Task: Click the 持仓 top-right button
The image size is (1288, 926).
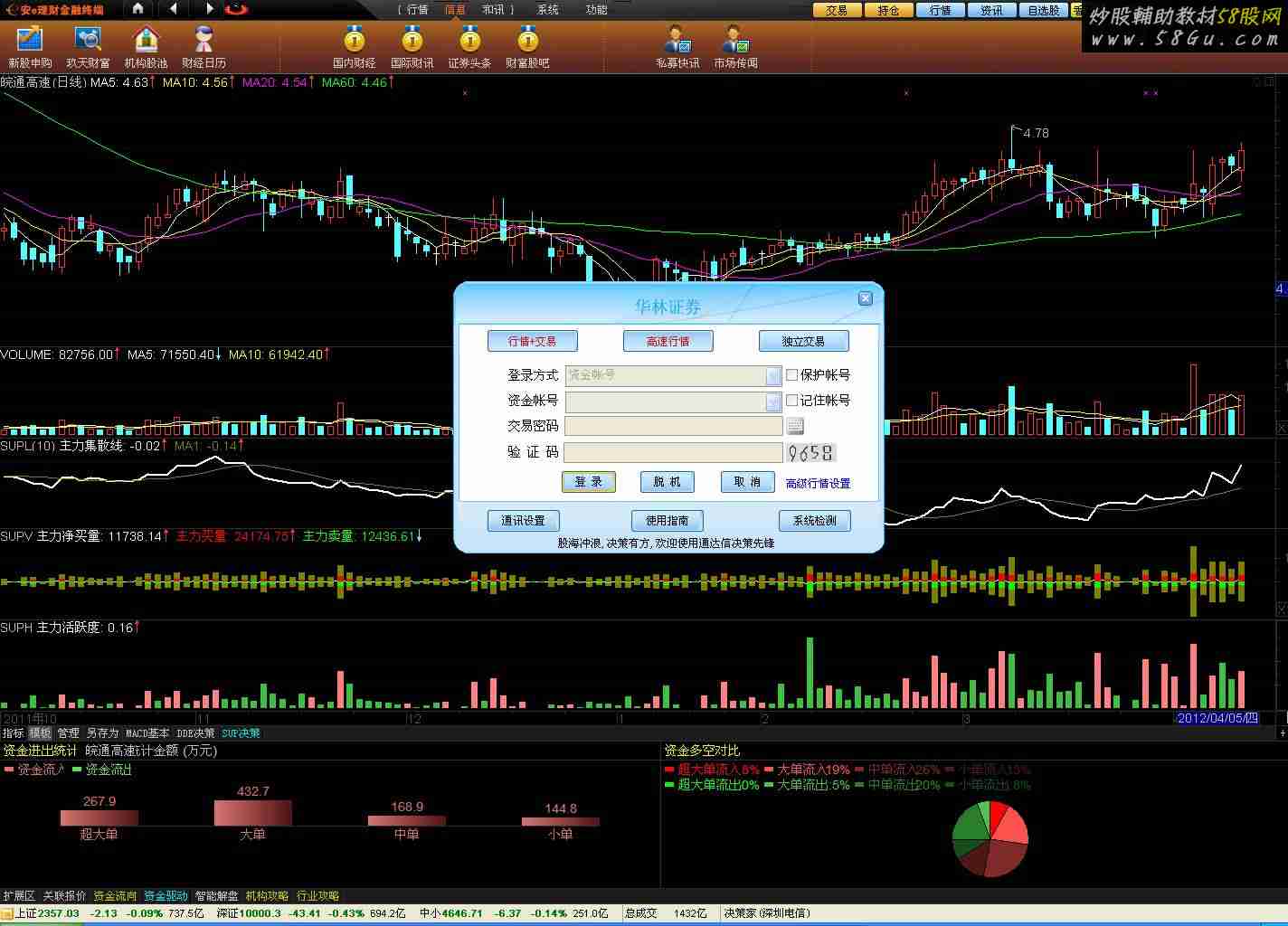Action: coord(888,10)
